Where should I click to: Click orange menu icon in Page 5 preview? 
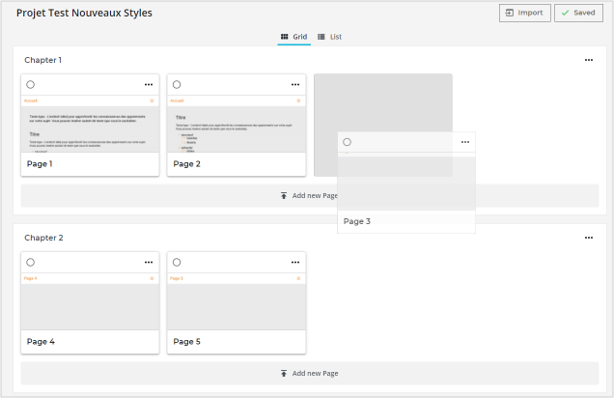(298, 279)
